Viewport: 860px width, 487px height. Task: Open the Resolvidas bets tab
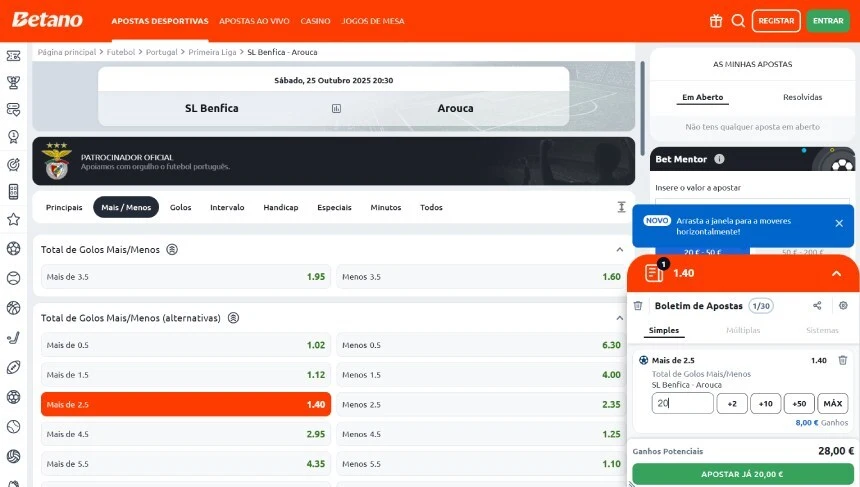[802, 97]
